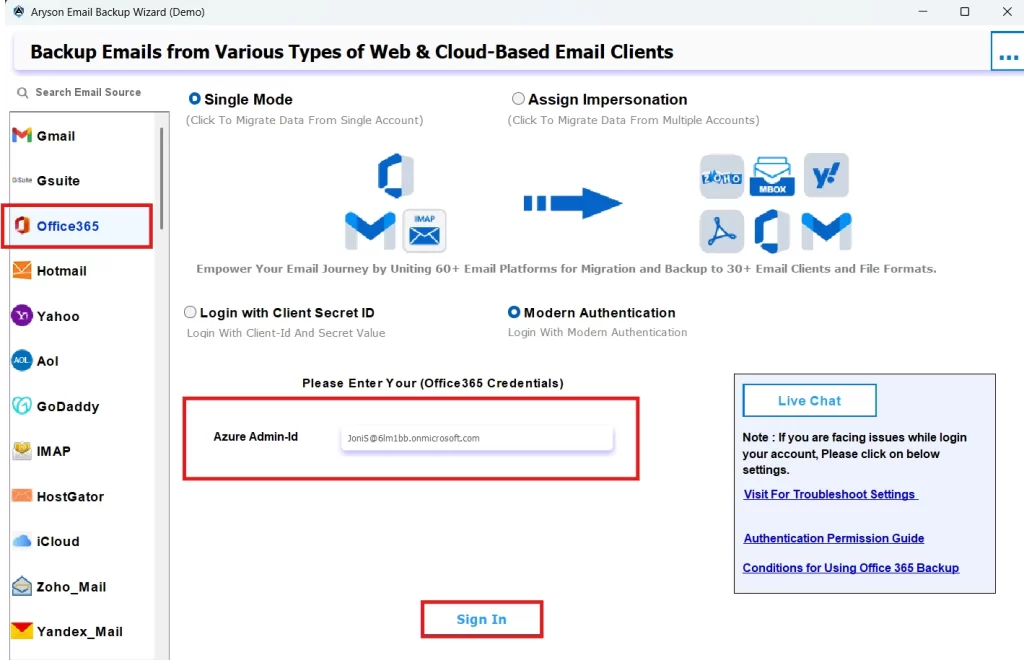Image resolution: width=1024 pixels, height=660 pixels.
Task: Click the Sign In button
Action: point(481,619)
